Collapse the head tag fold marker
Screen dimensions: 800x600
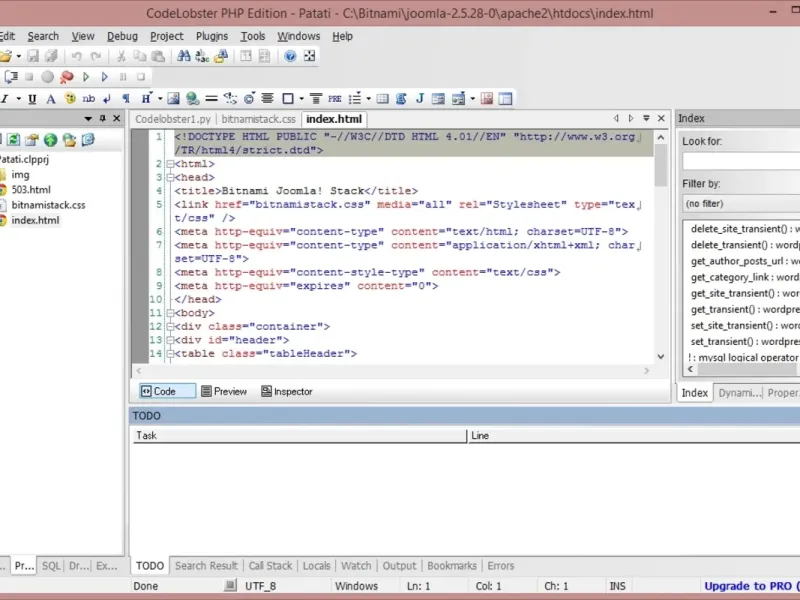[x=168, y=177]
